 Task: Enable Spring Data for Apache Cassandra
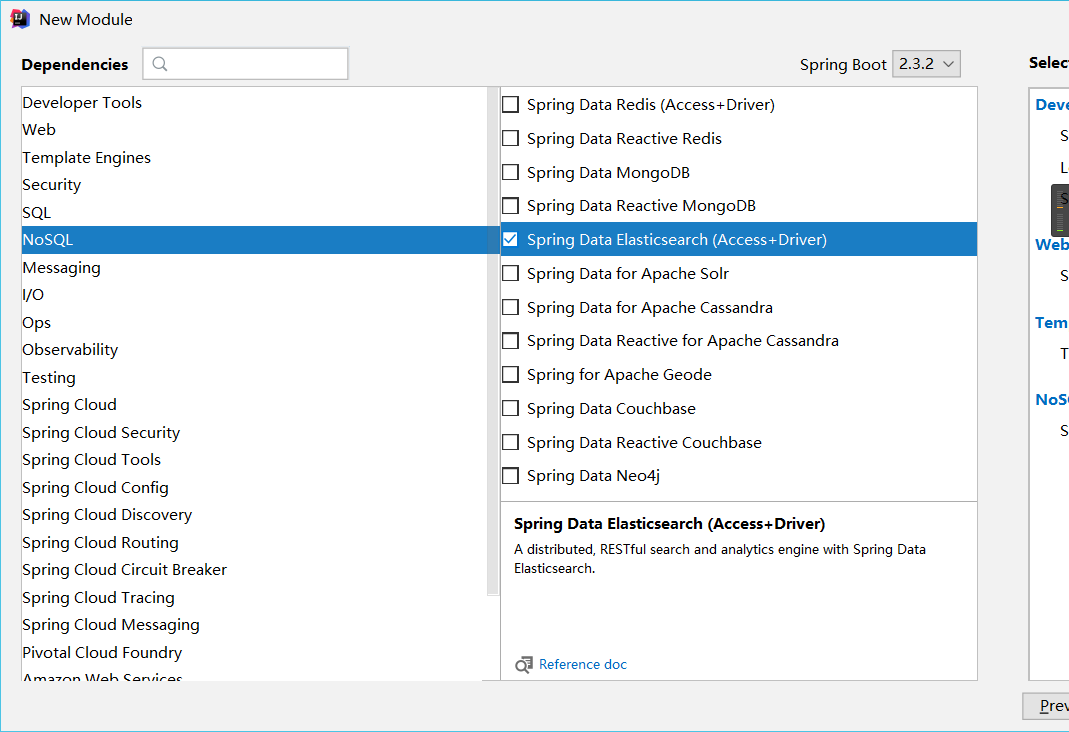point(510,307)
